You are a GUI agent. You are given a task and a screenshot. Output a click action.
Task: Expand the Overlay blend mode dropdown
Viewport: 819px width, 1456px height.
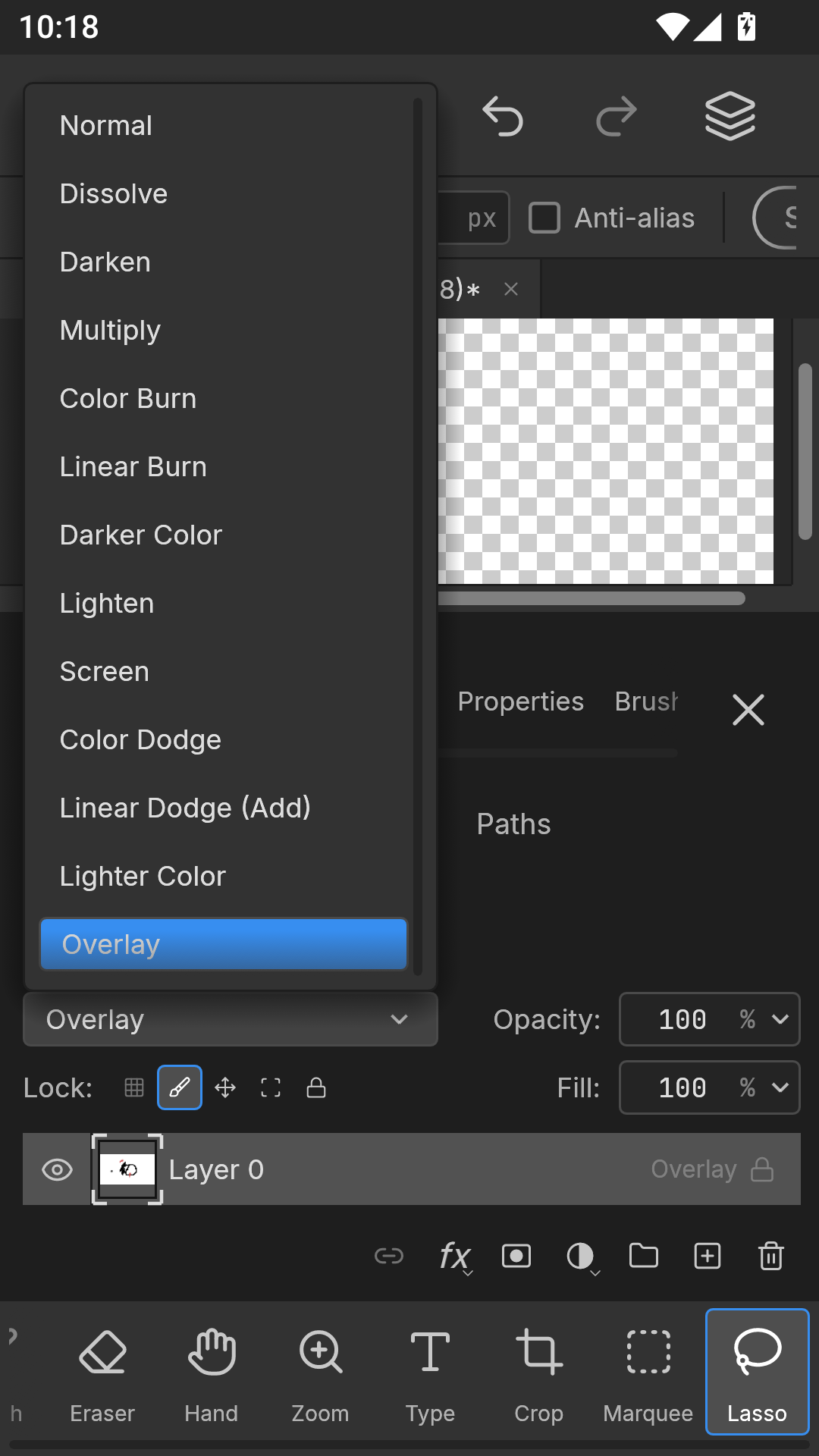coord(231,1020)
